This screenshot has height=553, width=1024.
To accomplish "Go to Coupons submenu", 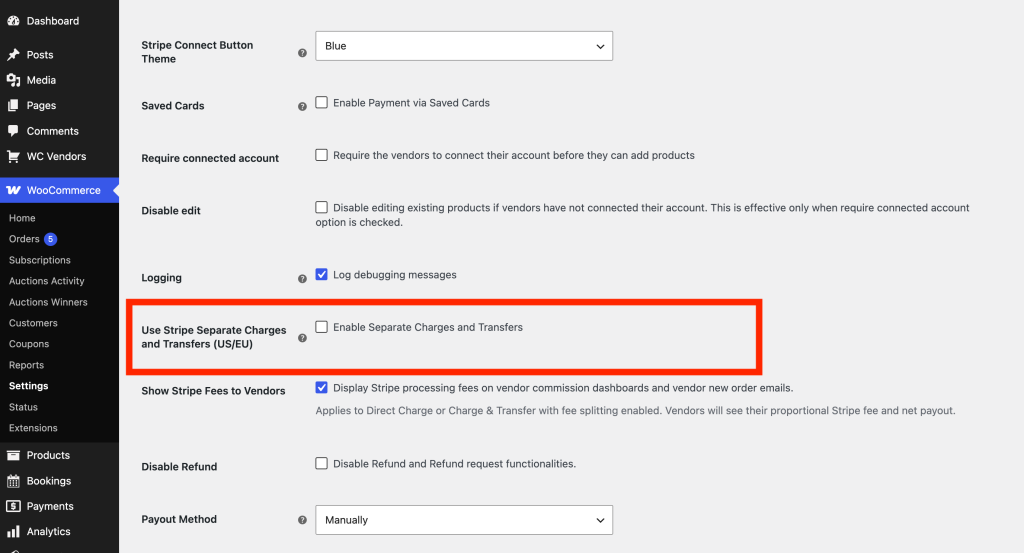I will click(x=29, y=344).
